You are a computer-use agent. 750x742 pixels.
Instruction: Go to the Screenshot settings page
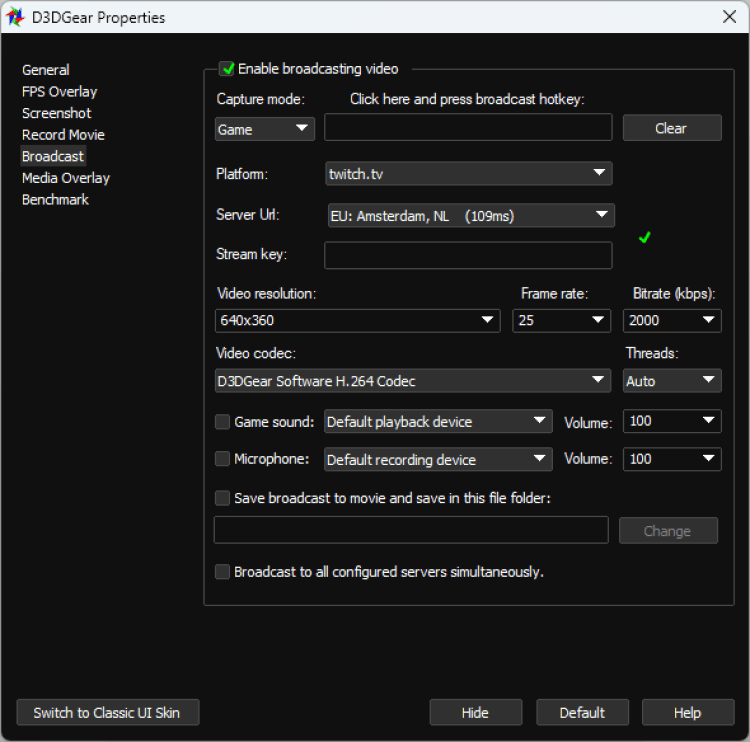pyautogui.click(x=56, y=113)
